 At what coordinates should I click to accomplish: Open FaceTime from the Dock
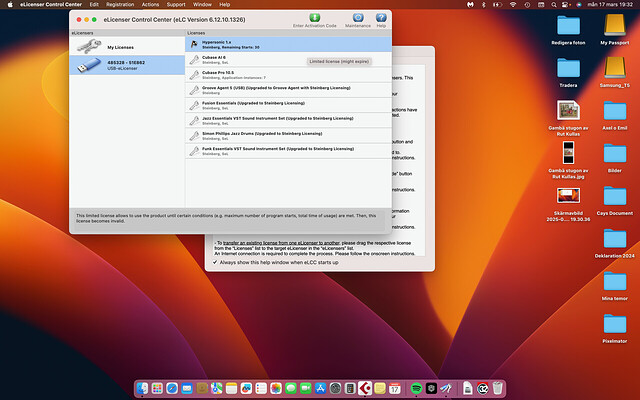[x=305, y=388]
